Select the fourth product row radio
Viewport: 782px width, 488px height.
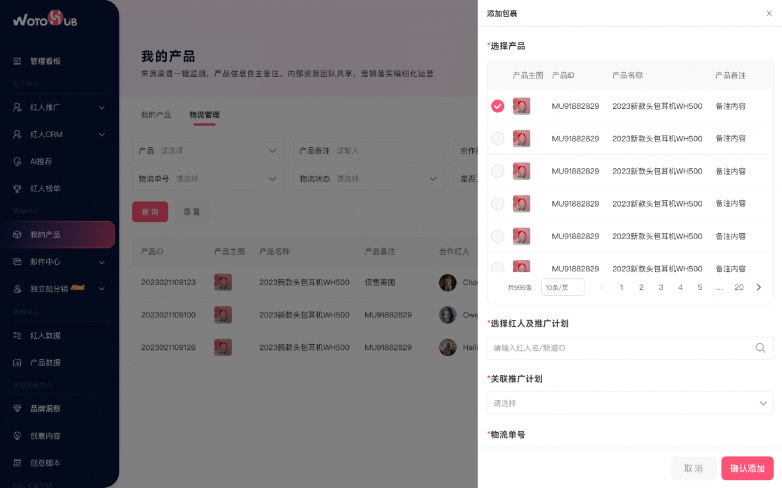498,204
